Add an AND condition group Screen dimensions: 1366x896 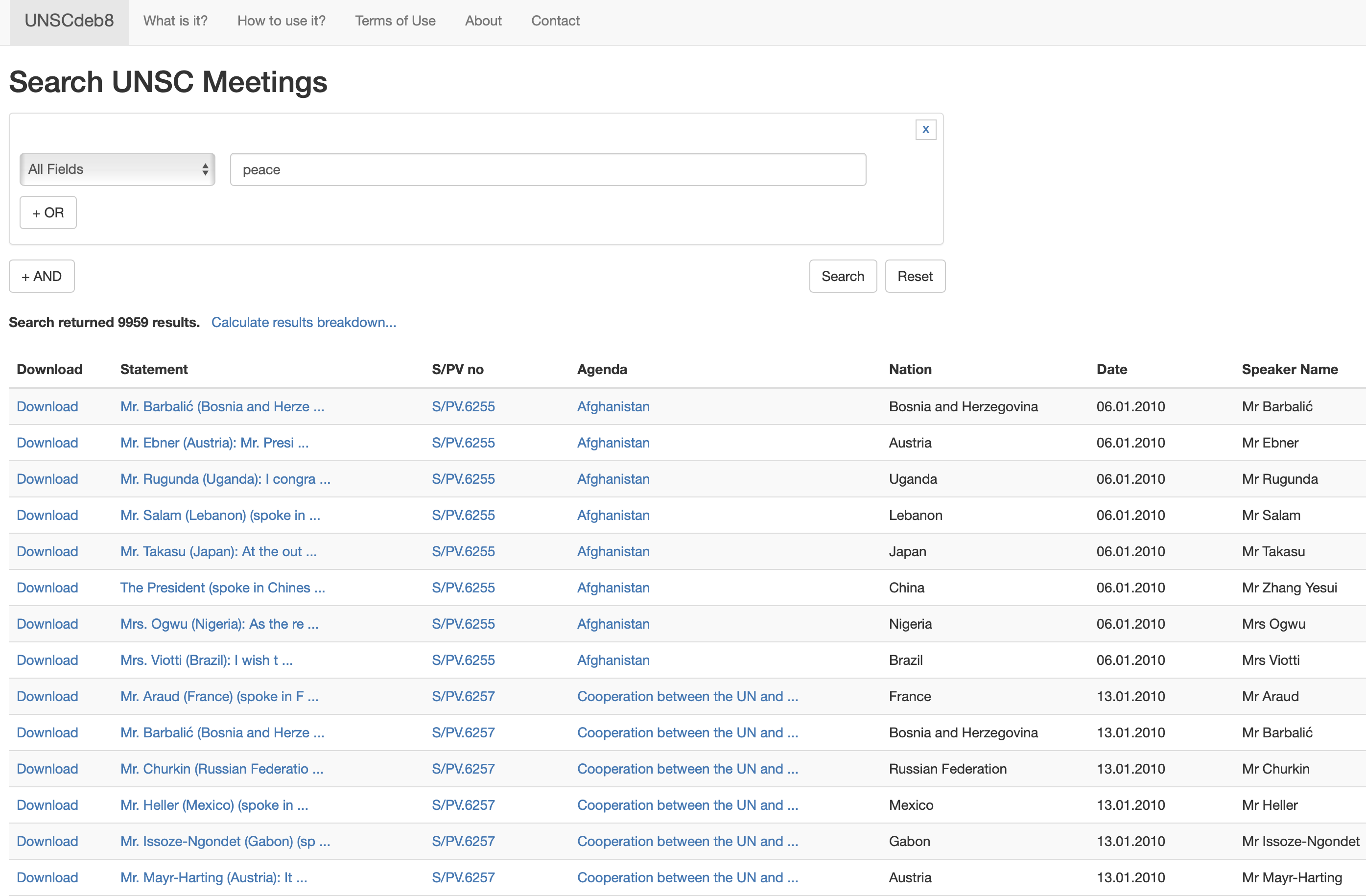click(x=41, y=276)
